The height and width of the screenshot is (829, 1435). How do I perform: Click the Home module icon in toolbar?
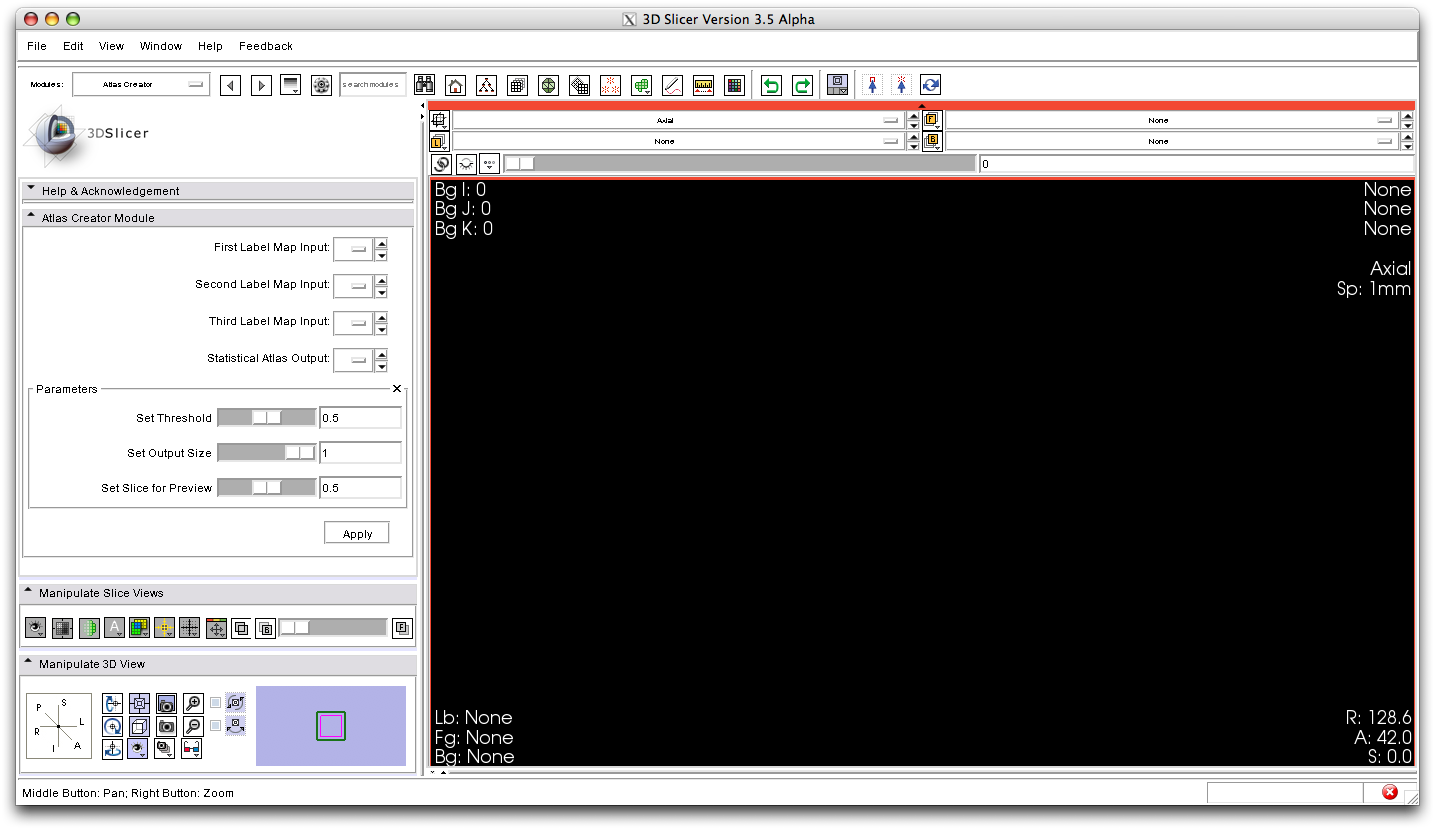pos(455,86)
